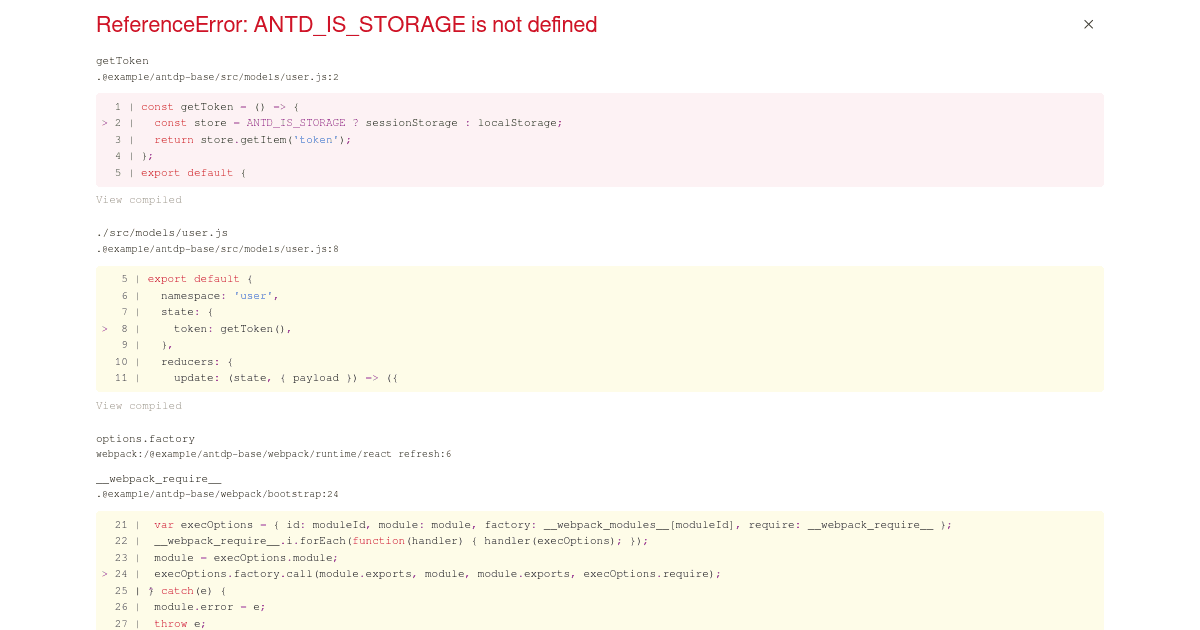The height and width of the screenshot is (630, 1200).
Task: Select the options.factory stack frame
Action: pos(145,438)
